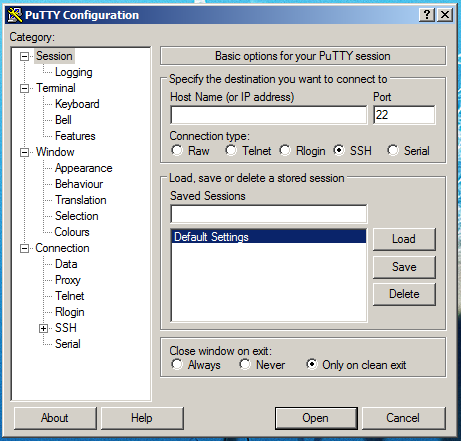Viewport: 461px width, 441px height.
Task: Open the Selection settings category
Action: (x=77, y=216)
